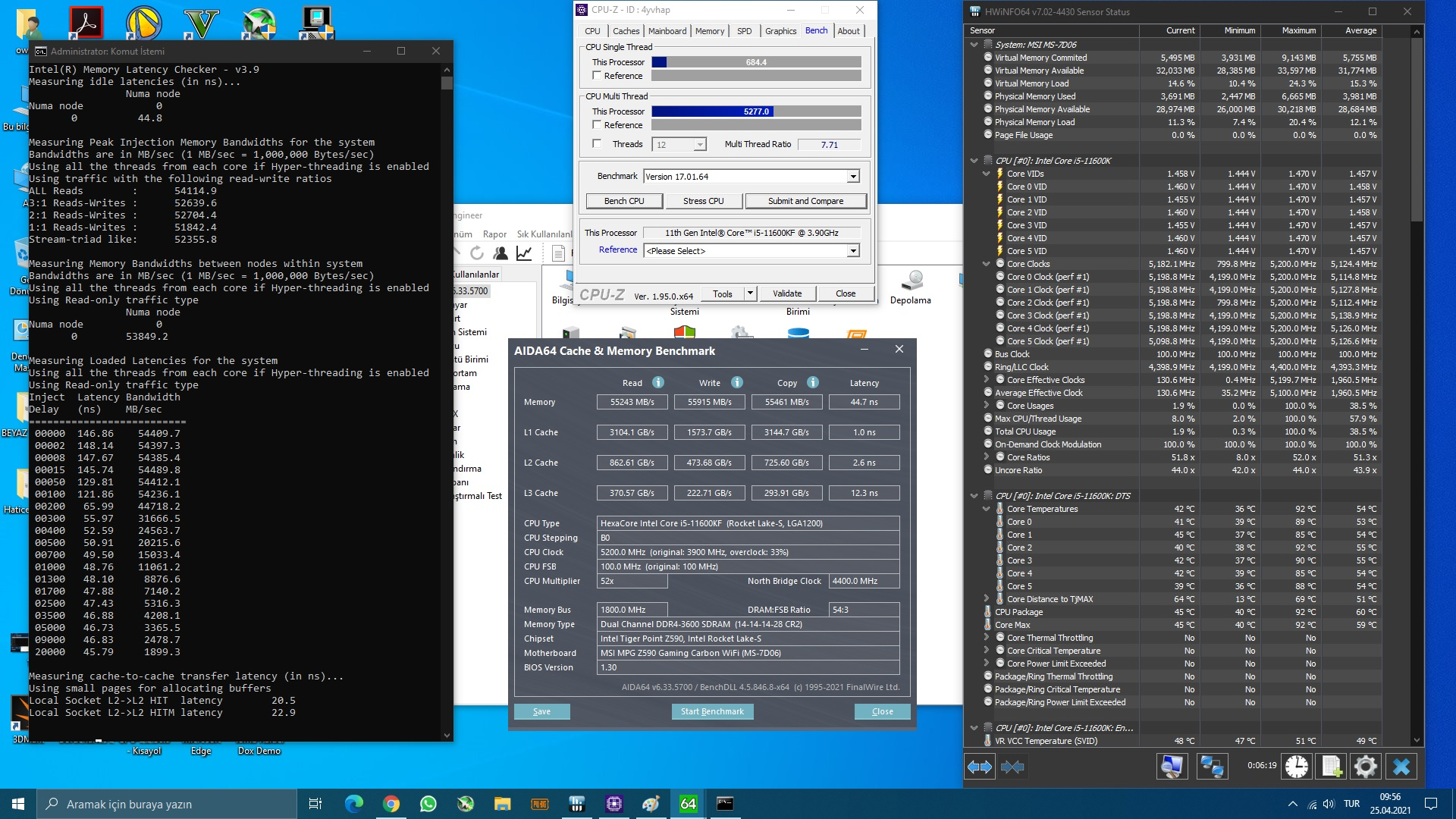Enable multi thread Reference checkbox in CPU-Z

597,125
